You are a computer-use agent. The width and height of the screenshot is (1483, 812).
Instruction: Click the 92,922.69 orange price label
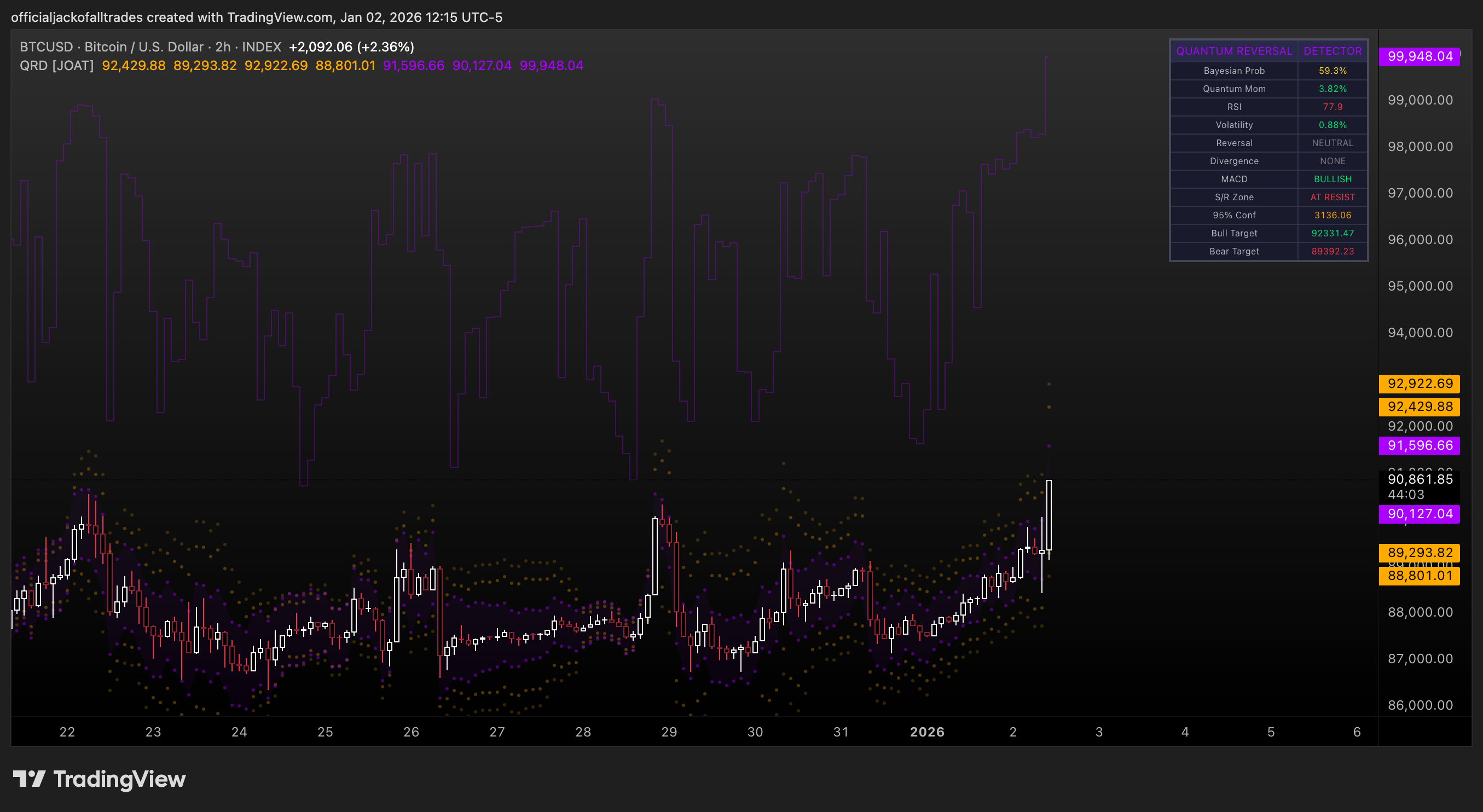tap(1419, 384)
